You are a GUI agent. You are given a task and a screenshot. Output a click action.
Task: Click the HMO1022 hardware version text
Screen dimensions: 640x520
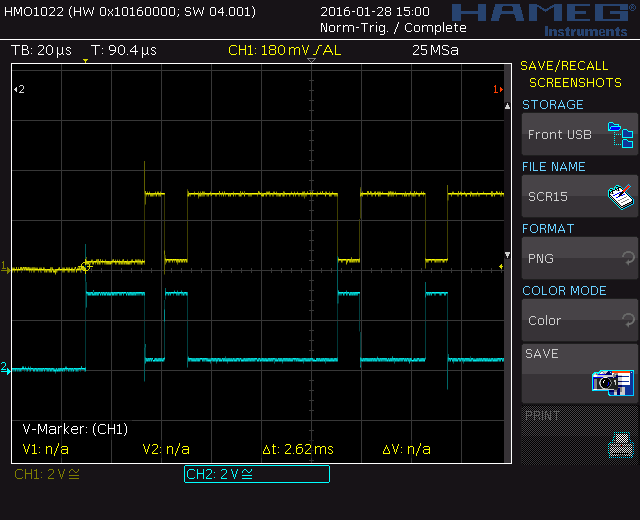tap(130, 11)
